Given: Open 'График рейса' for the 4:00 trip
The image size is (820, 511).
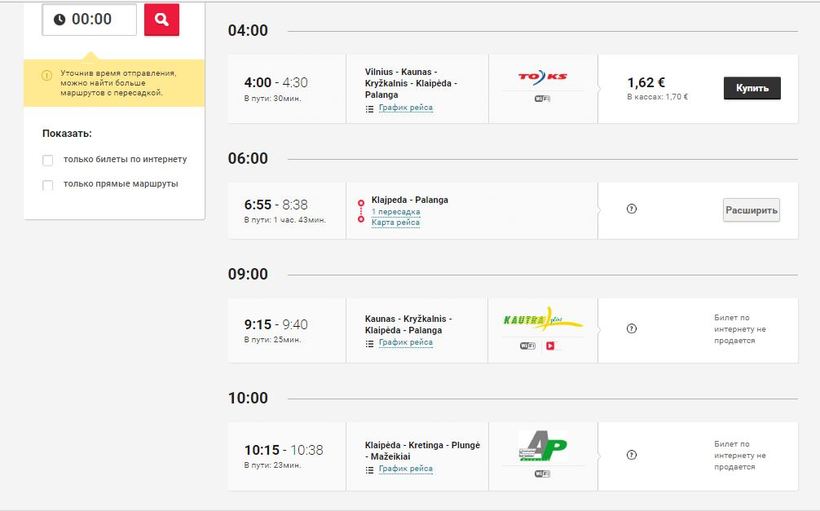Looking at the screenshot, I should (x=405, y=108).
